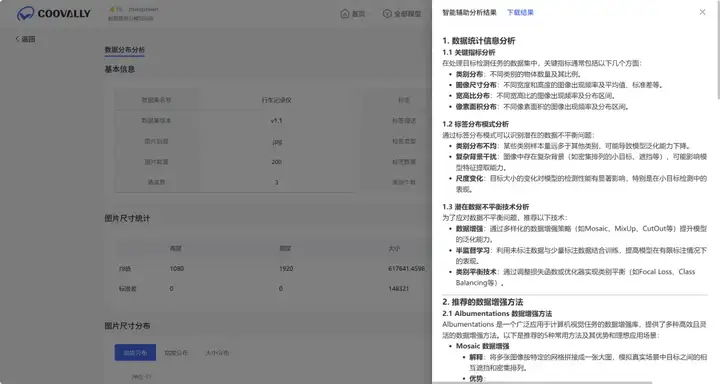Click the jpg format cell
This screenshot has width=720, height=384.
tap(277, 141)
